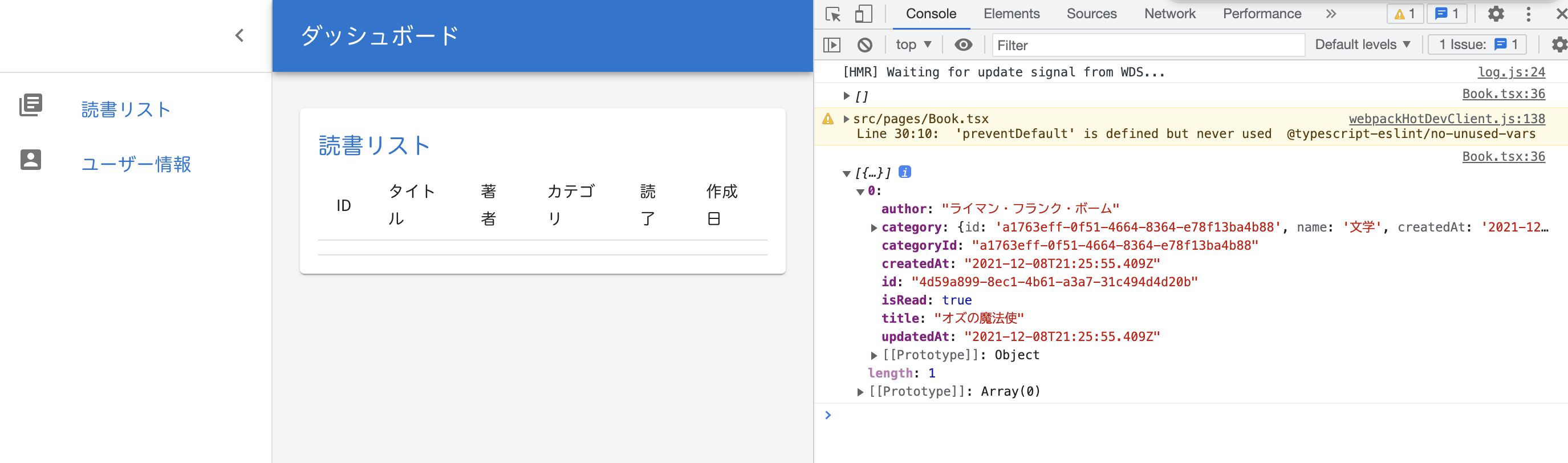Viewport: 1568px width, 463px height.
Task: Show the console sidebar icon
Action: coord(831,44)
